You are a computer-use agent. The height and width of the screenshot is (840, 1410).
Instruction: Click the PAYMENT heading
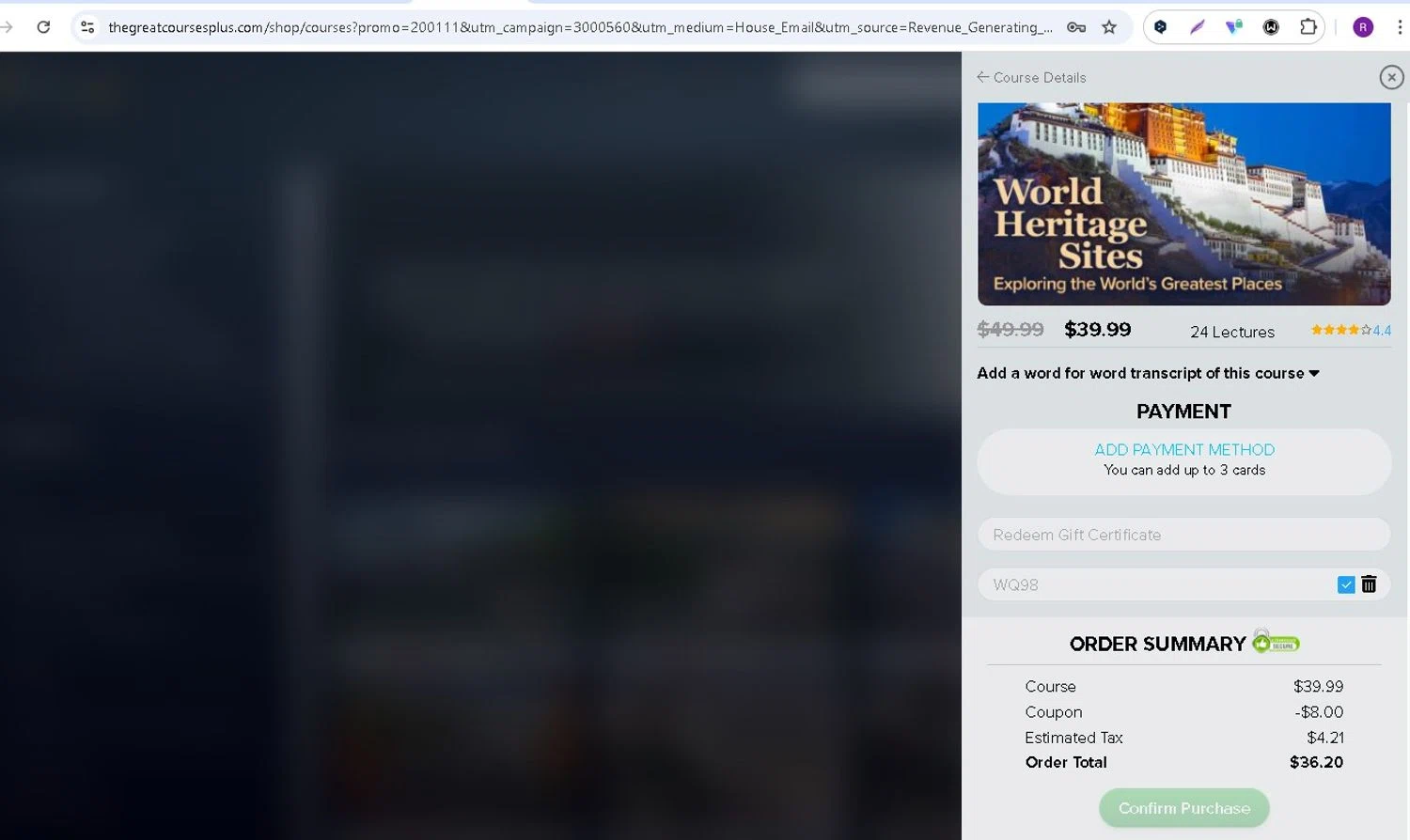pos(1183,412)
